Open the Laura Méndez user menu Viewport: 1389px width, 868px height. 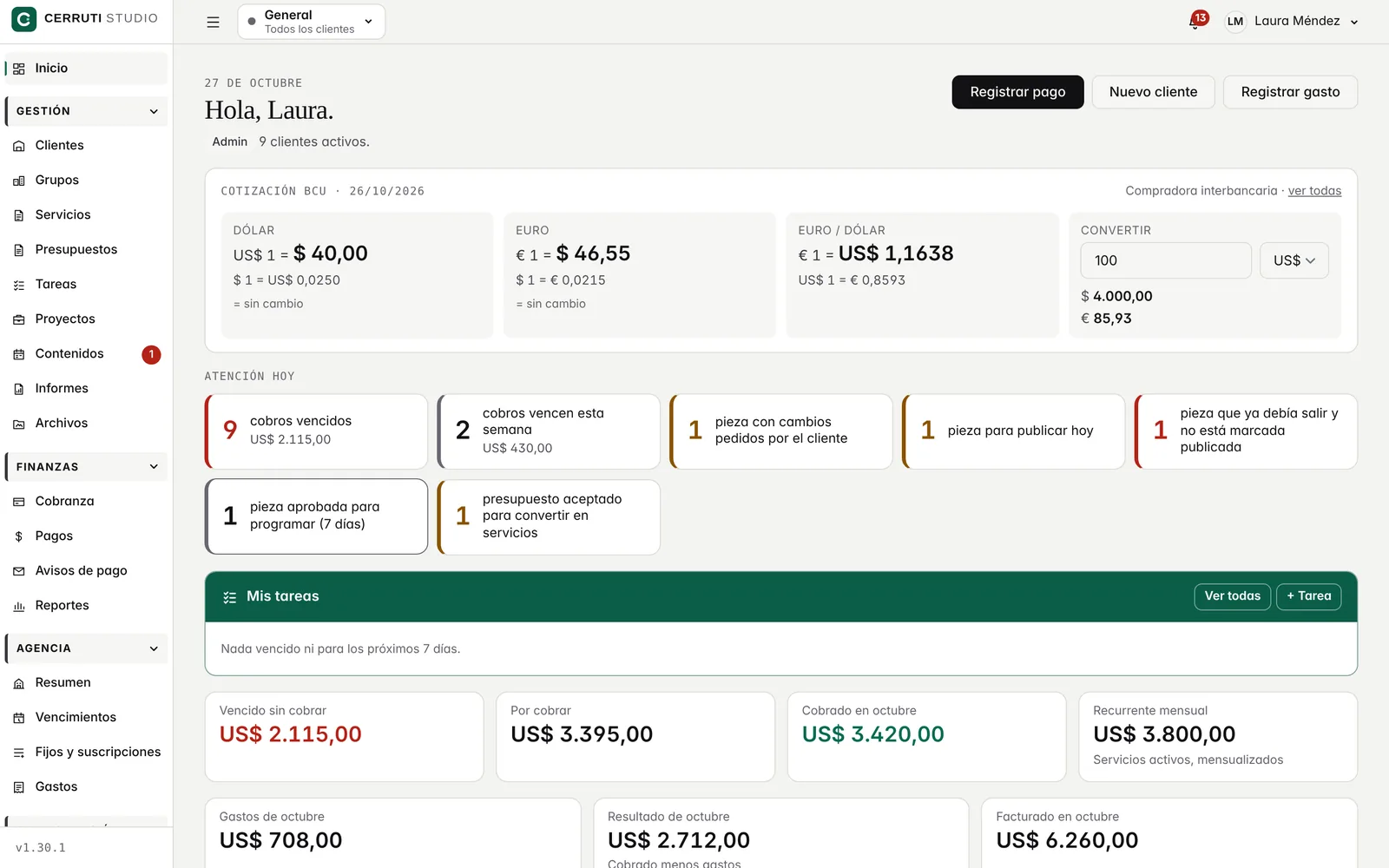coord(1291,21)
